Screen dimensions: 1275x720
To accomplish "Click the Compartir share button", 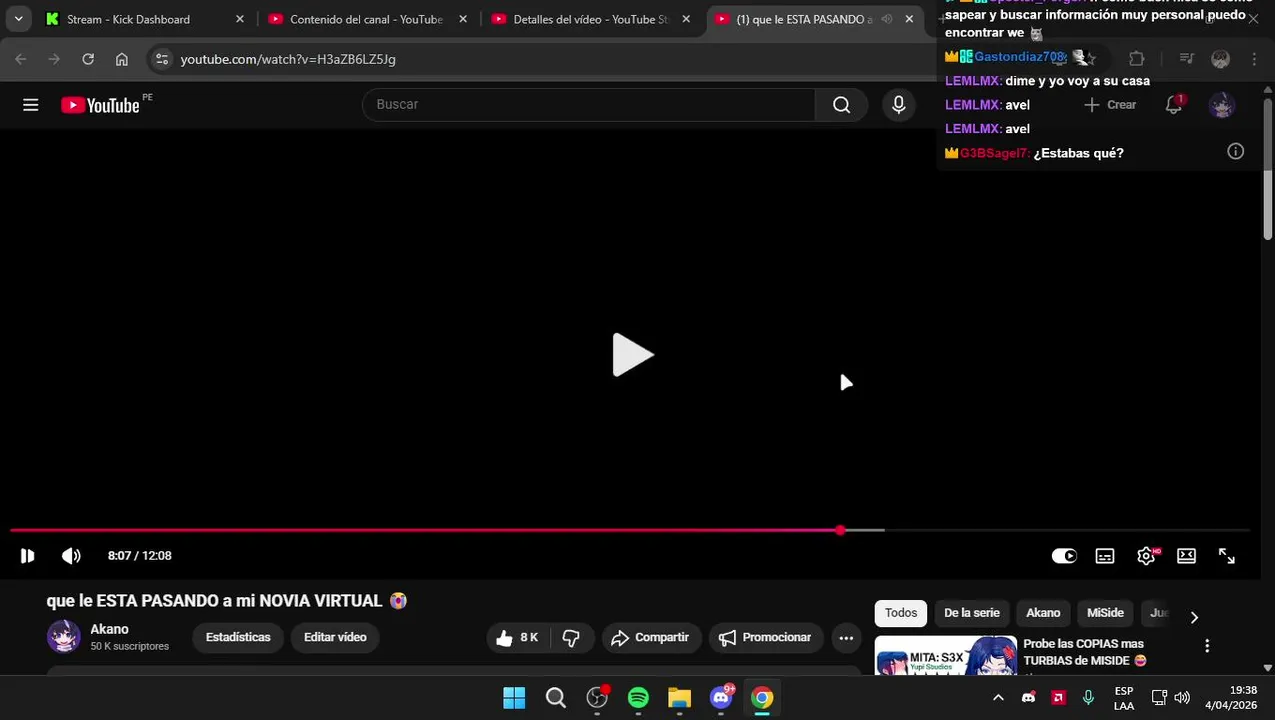I will (650, 638).
